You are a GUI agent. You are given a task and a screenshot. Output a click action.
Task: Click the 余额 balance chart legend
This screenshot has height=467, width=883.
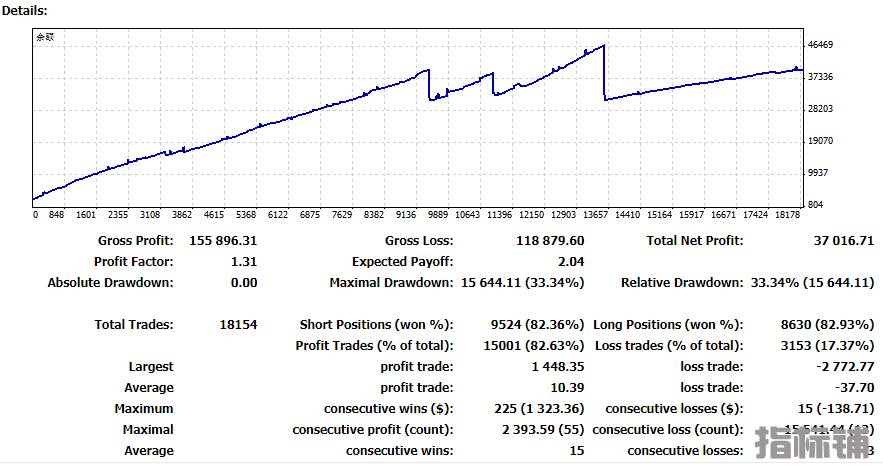click(45, 38)
